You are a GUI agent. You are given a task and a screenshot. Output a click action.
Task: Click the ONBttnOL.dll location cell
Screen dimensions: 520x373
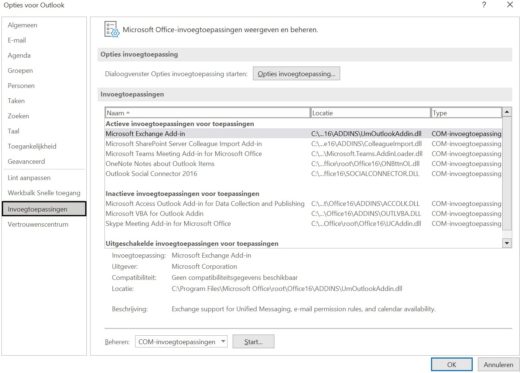365,164
